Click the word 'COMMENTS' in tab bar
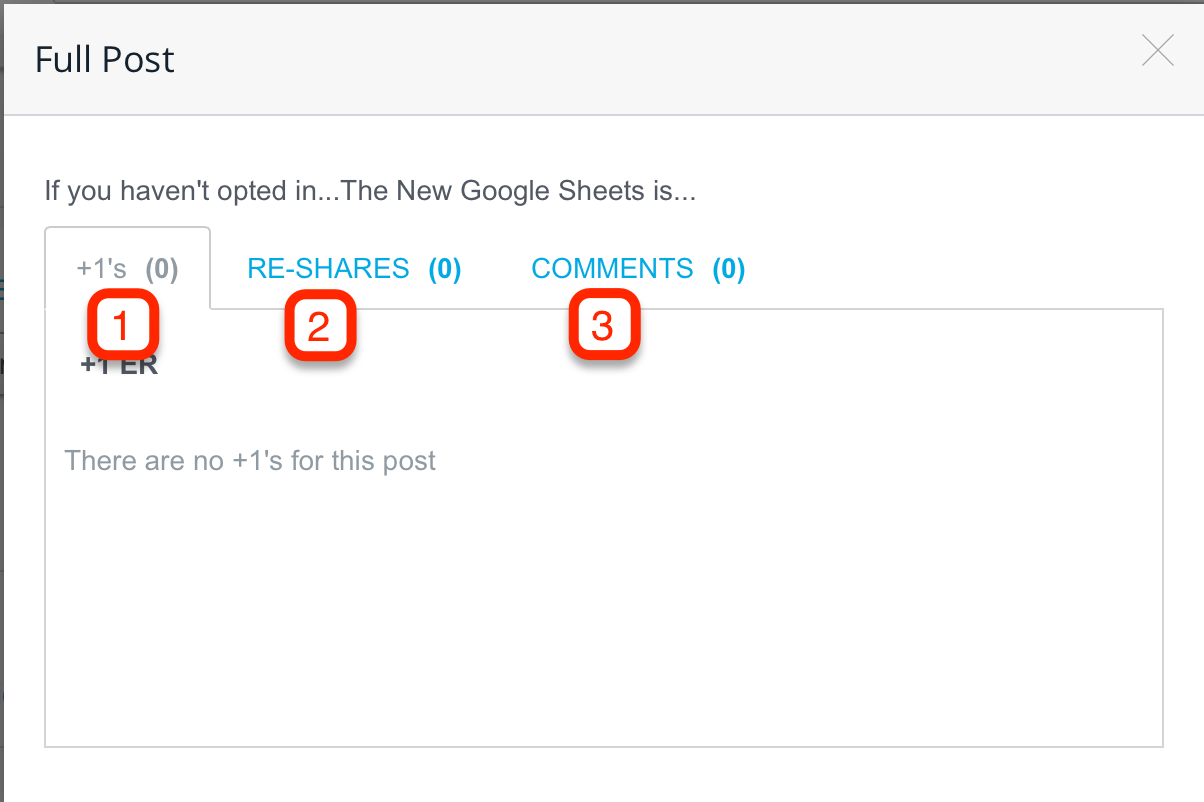This screenshot has width=1204, height=802. (x=612, y=269)
